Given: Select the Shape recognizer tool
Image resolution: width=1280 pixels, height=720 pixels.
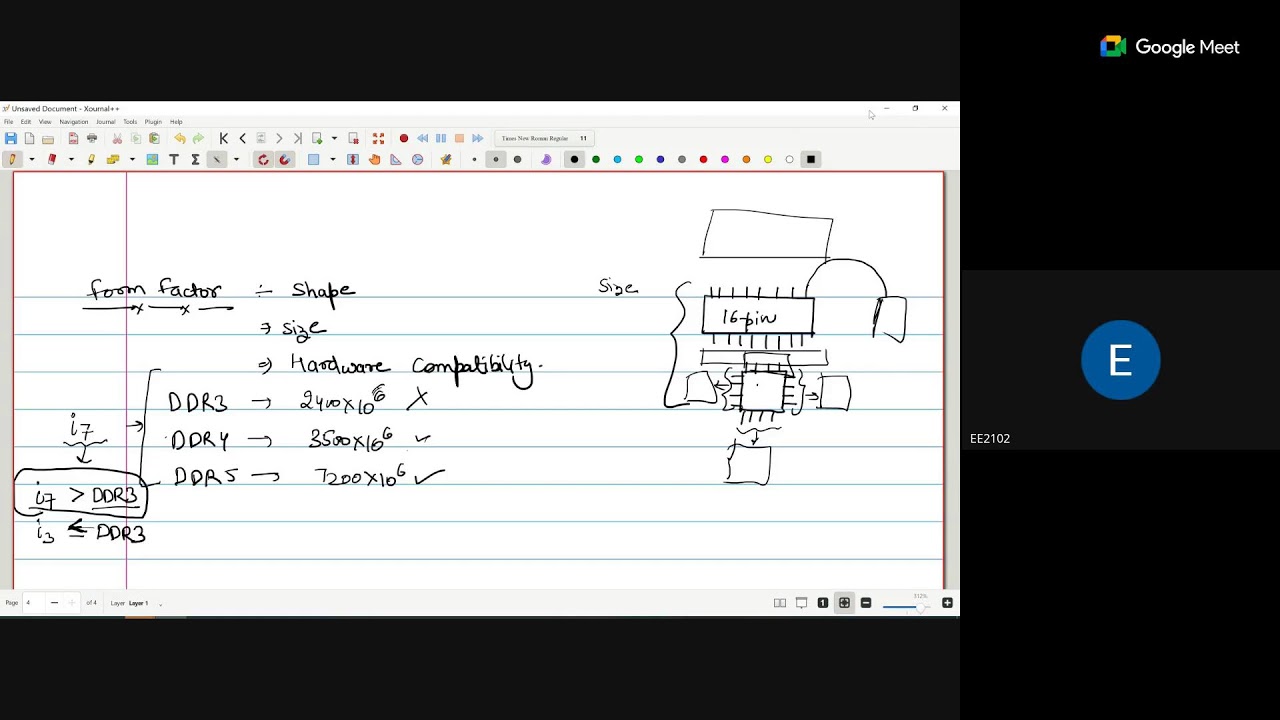Looking at the screenshot, I should coord(113,159).
